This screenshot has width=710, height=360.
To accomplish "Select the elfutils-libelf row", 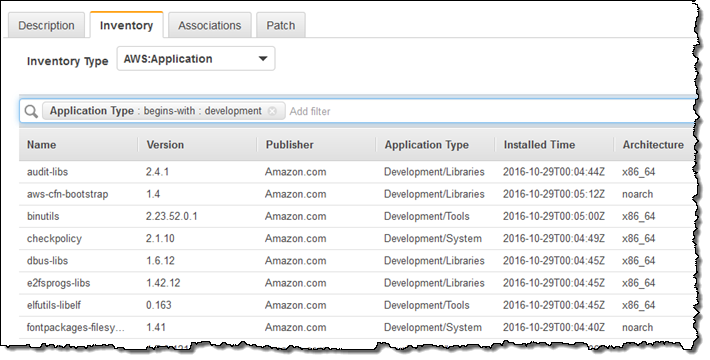I will click(x=358, y=305).
